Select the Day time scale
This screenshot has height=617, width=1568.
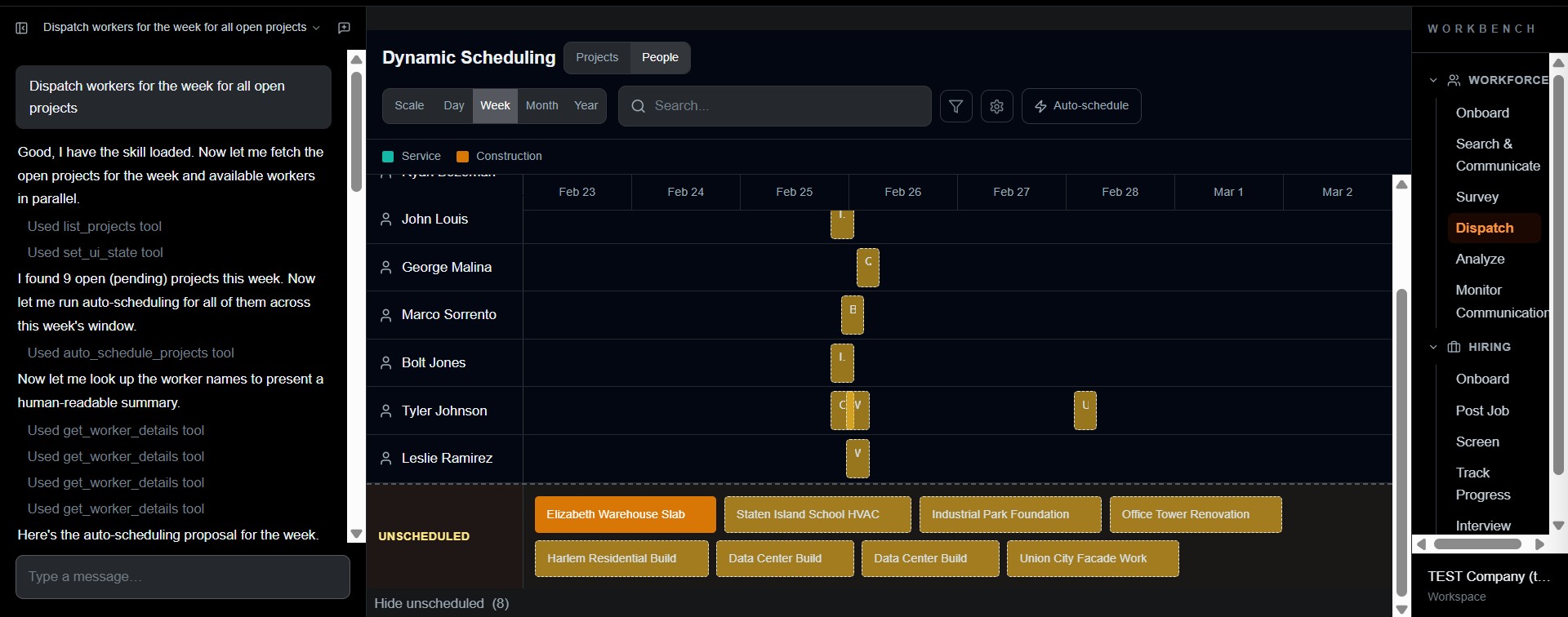coord(454,106)
